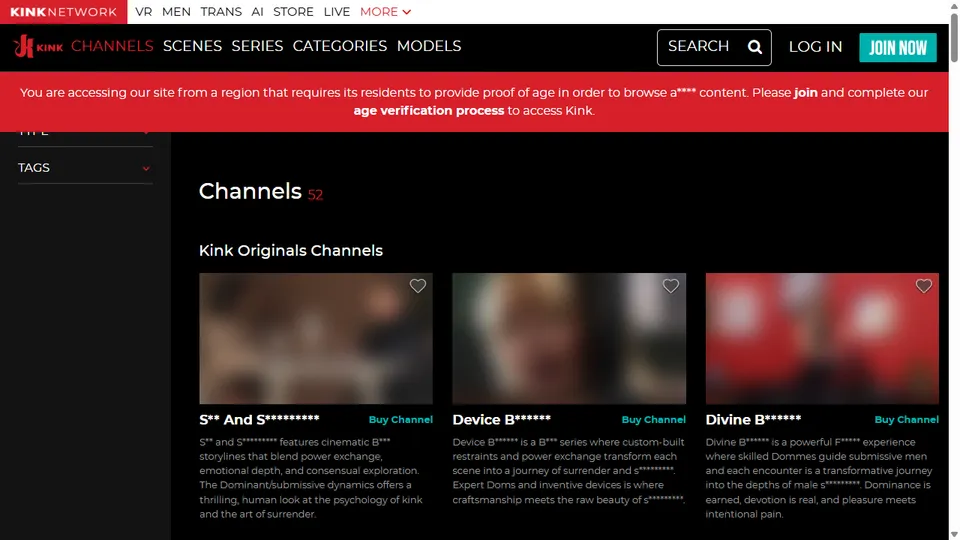Click the JOIN NOW button
Image resolution: width=960 pixels, height=540 pixels.
click(x=898, y=47)
